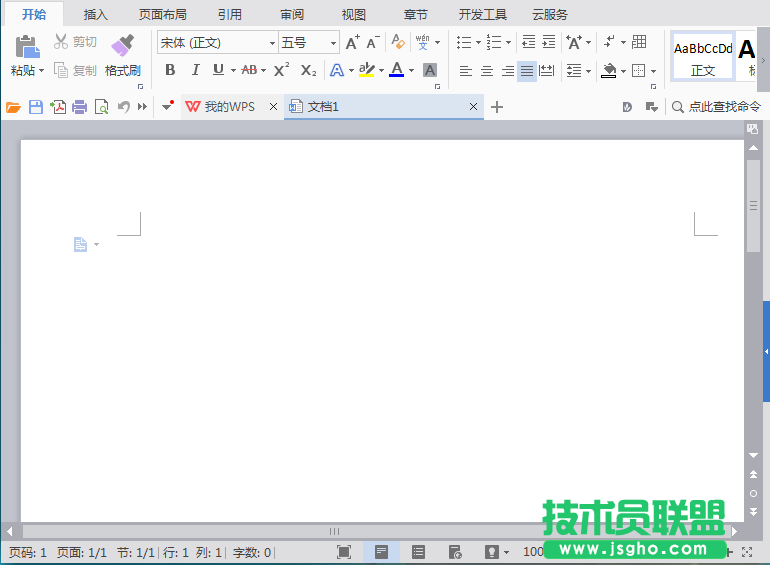Screen dimensions: 770x565
Task: Expand line spacing dropdown arrow
Action: click(x=588, y=71)
